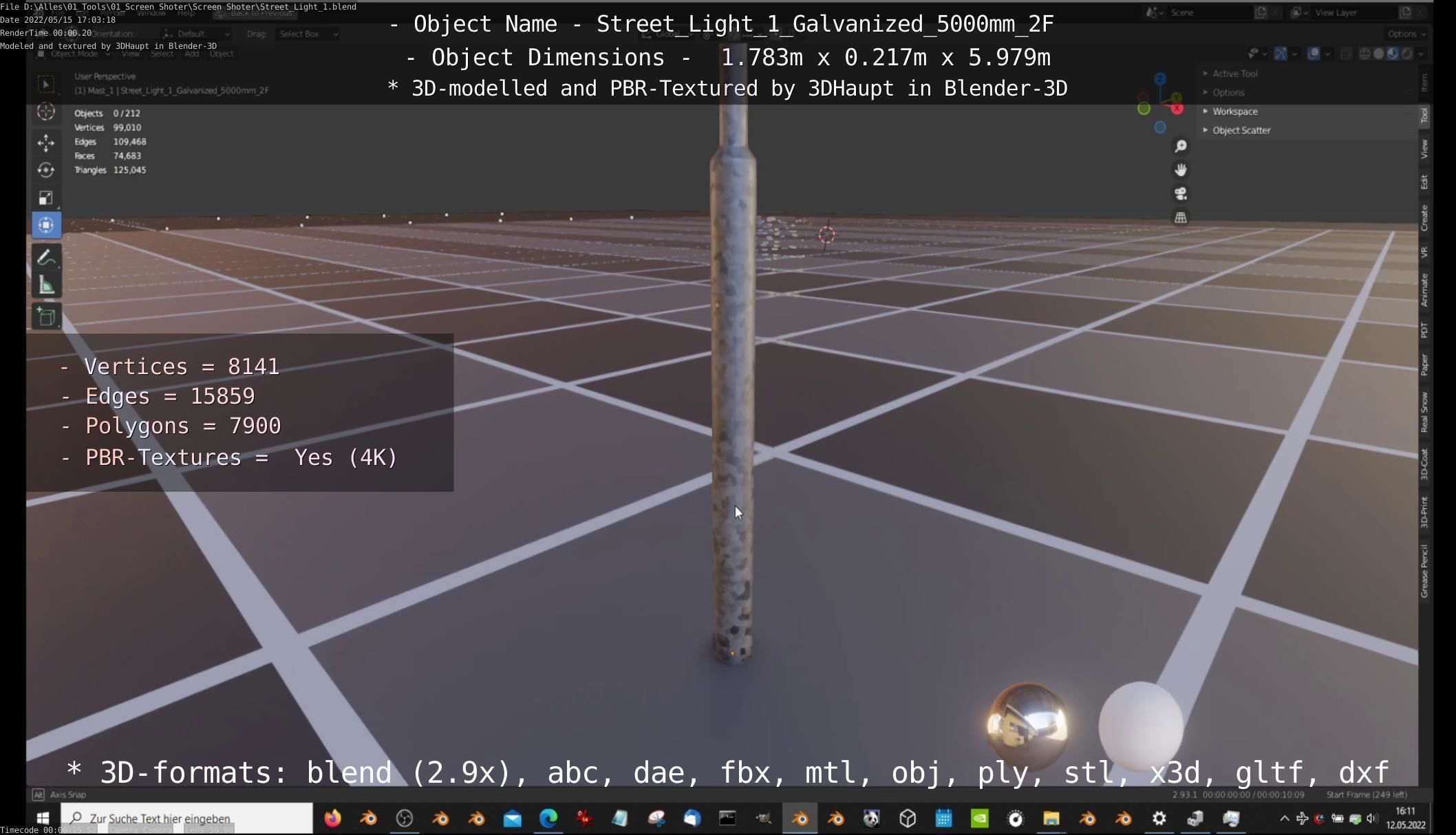1456x835 pixels.
Task: Toggle camera view with camera icon
Action: tap(1181, 194)
